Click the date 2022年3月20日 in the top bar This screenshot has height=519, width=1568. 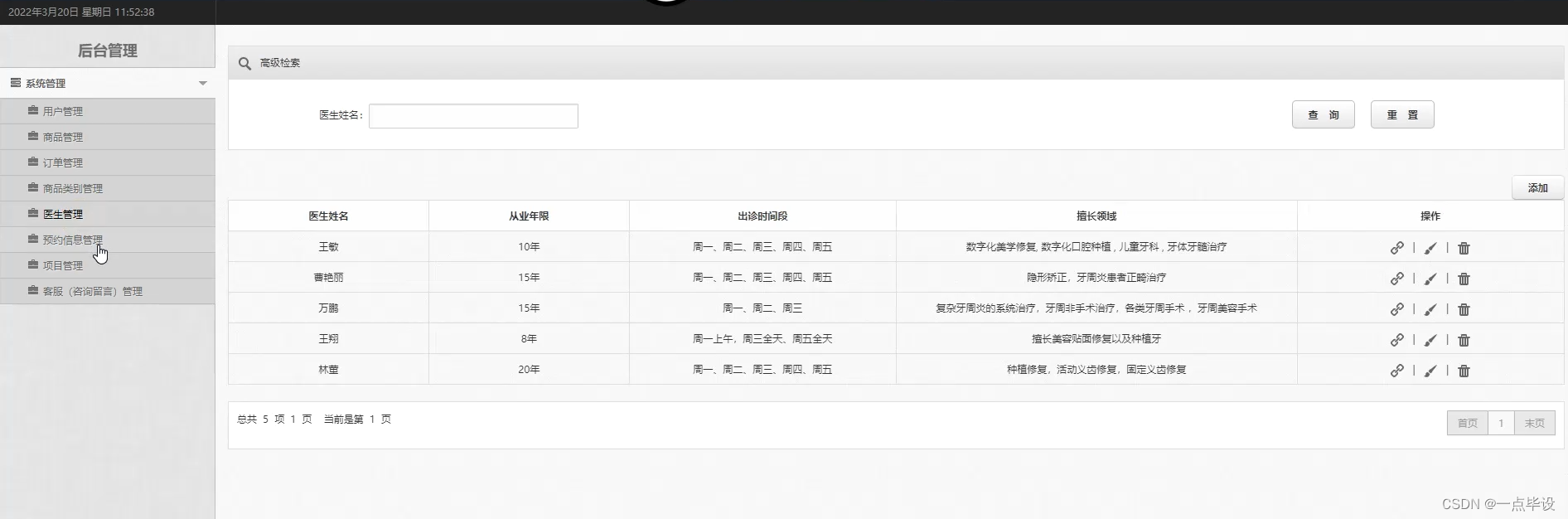[43, 12]
